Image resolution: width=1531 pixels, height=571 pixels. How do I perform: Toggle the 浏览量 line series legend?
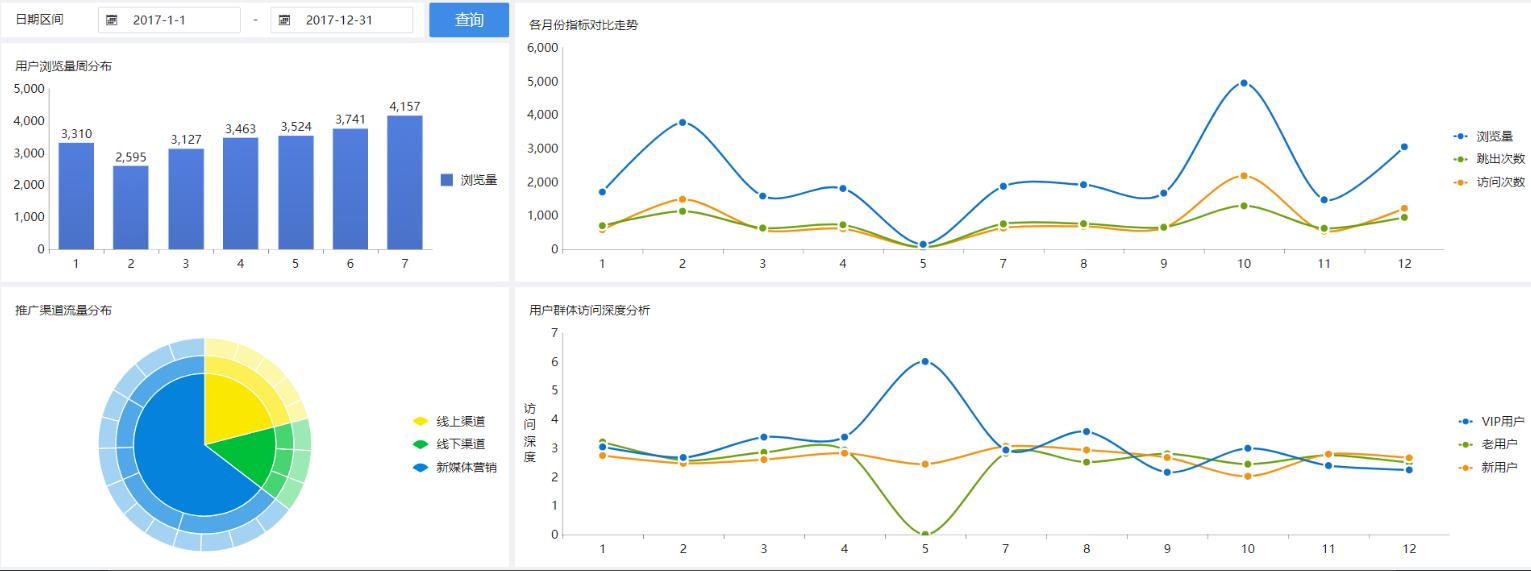pos(1486,136)
